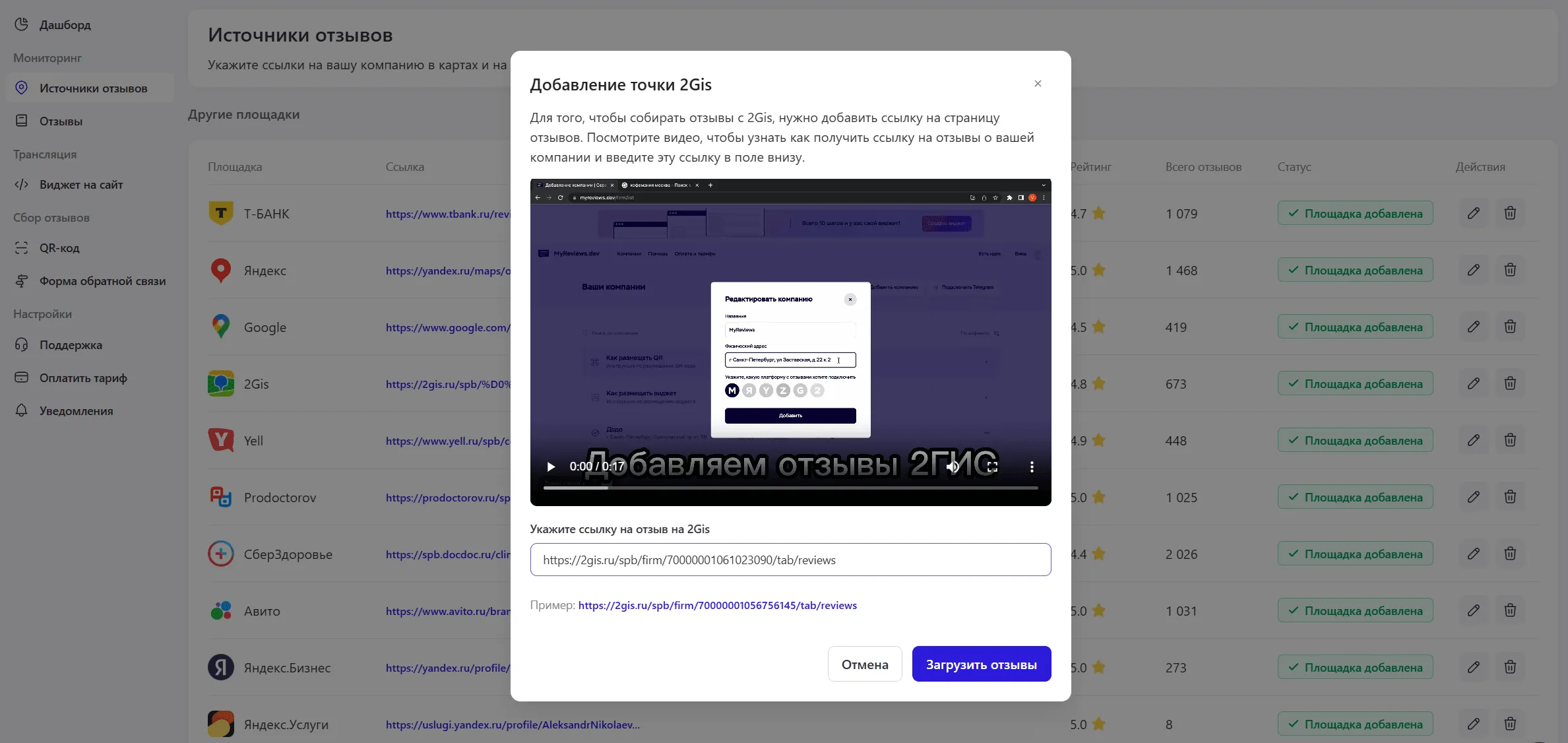Click the Уведомления bell icon
The width and height of the screenshot is (1568, 743).
[x=22, y=410]
